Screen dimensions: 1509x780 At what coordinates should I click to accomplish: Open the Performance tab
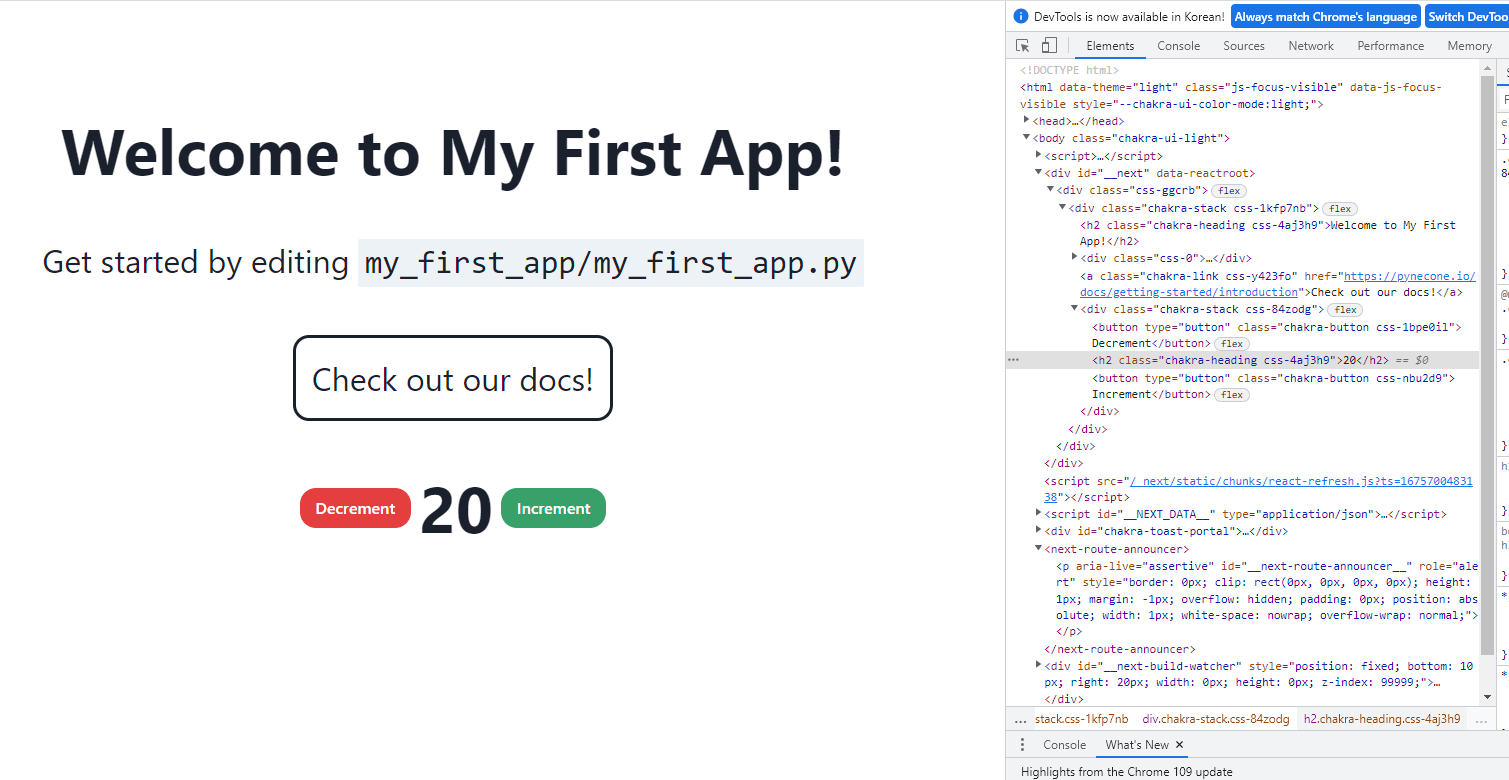(1391, 46)
